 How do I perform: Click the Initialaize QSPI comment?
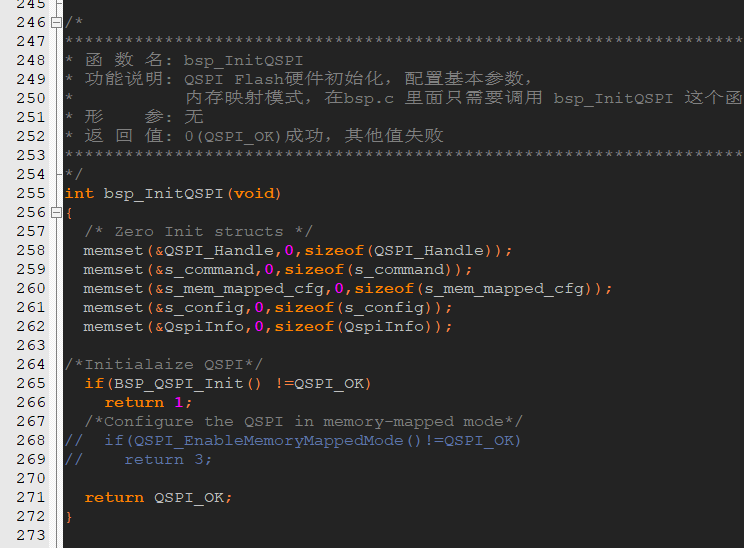point(164,364)
